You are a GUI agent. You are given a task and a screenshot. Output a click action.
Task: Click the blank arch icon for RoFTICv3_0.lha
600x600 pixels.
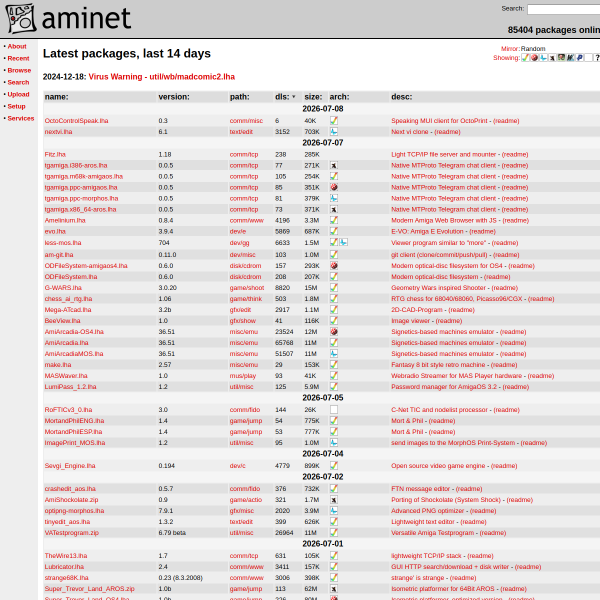point(334,410)
